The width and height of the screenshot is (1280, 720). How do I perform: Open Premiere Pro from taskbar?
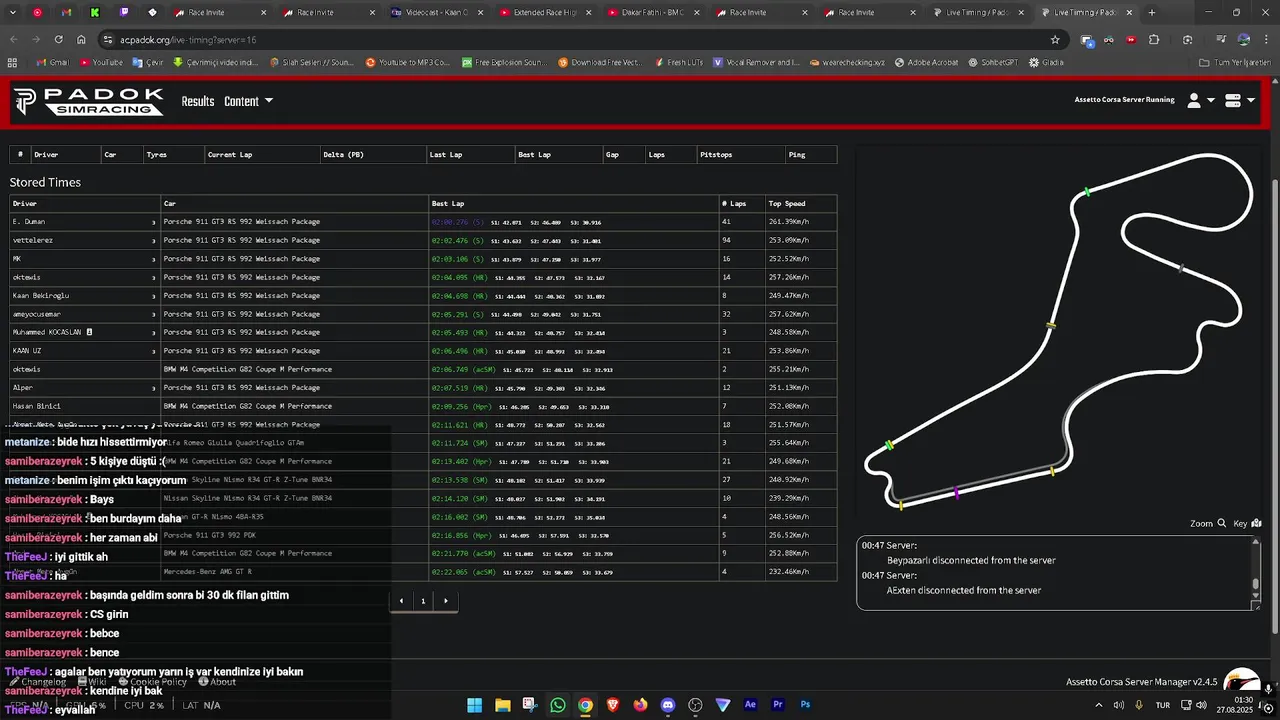click(778, 705)
